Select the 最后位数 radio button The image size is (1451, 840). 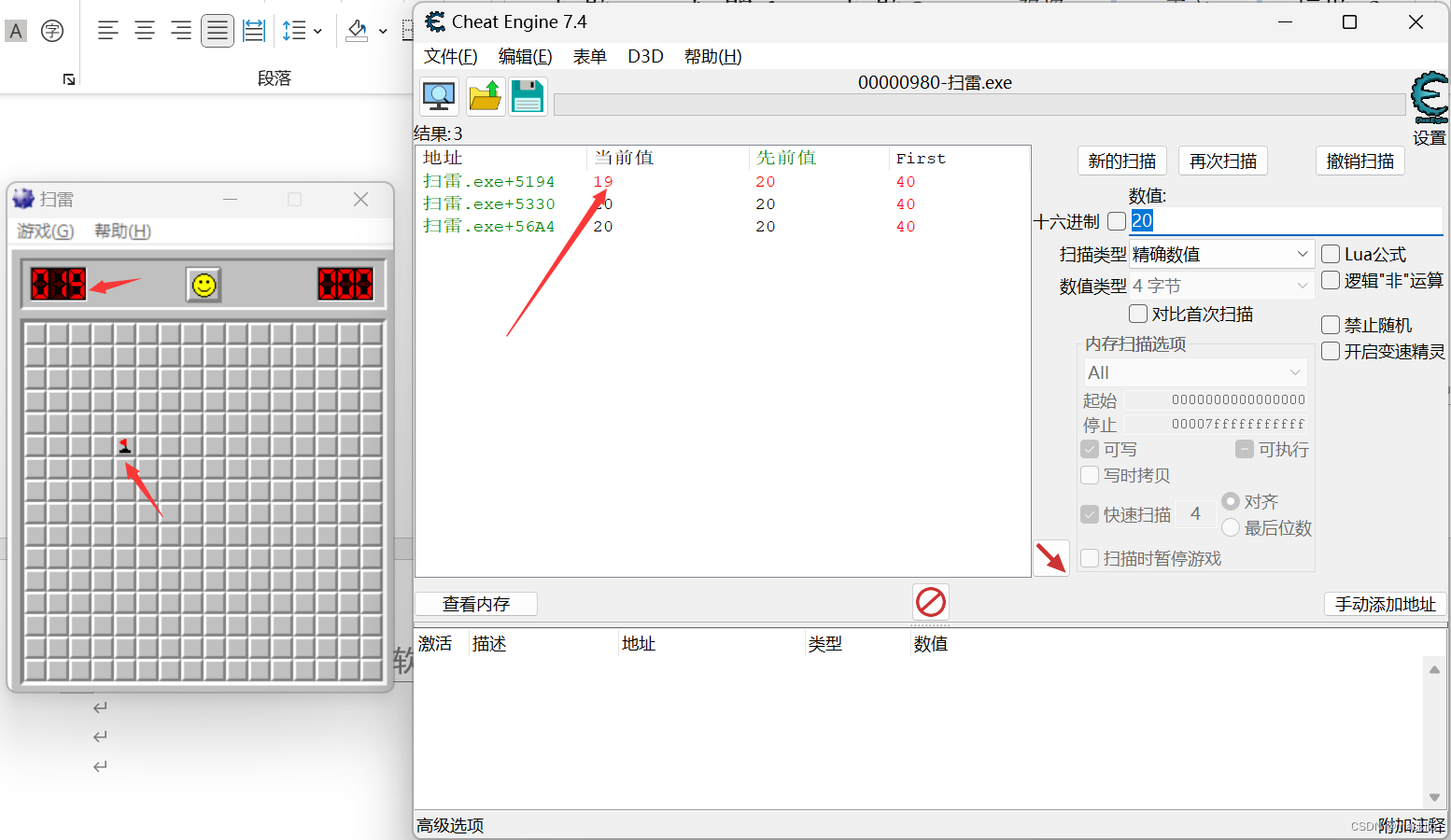(x=1231, y=527)
